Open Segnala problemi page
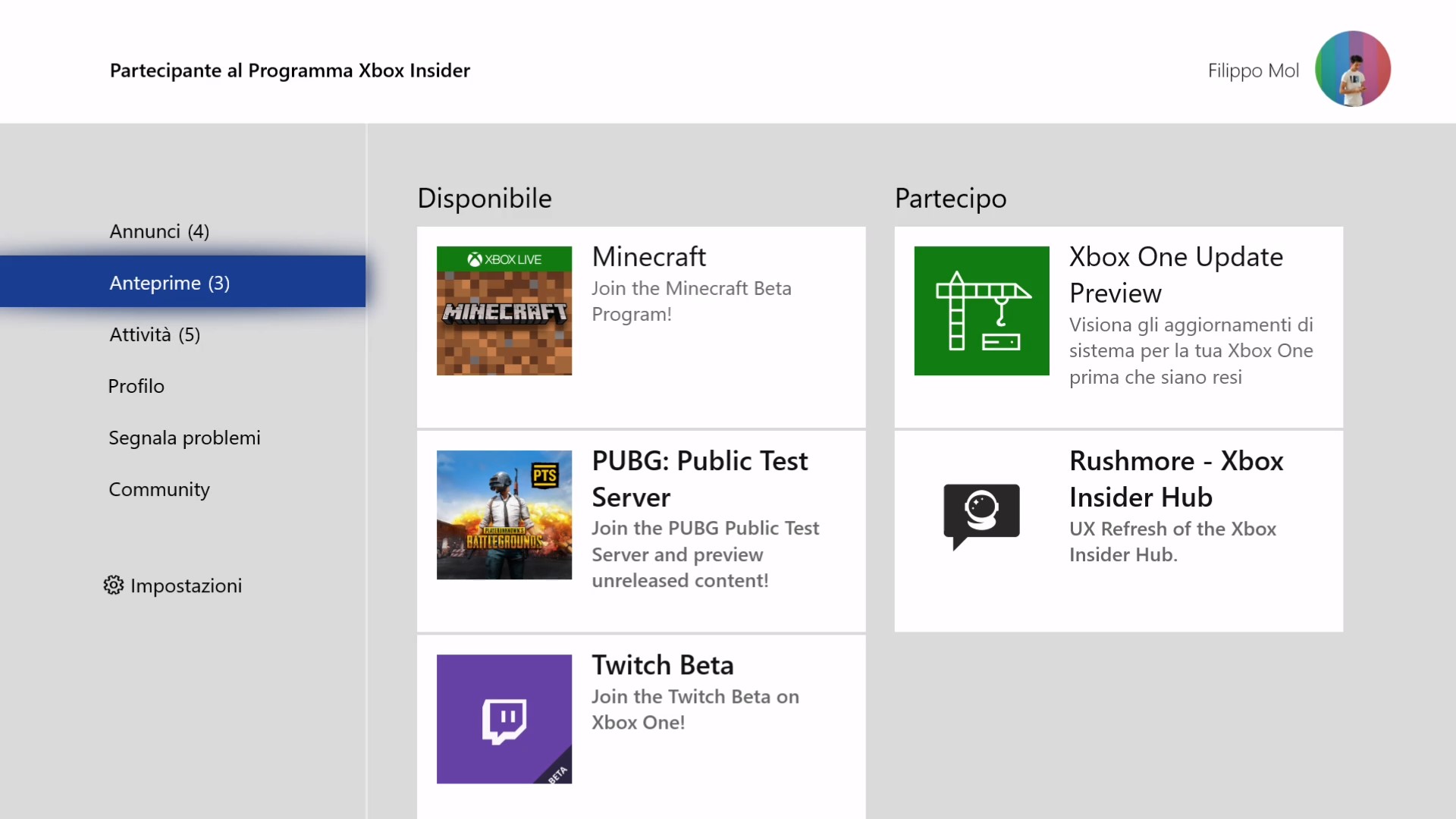 [x=183, y=438]
